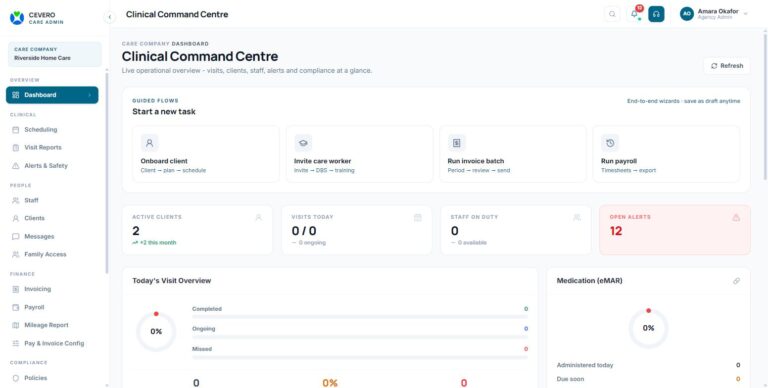Click the Messages chat icon
The width and height of the screenshot is (768, 388).
[16, 236]
